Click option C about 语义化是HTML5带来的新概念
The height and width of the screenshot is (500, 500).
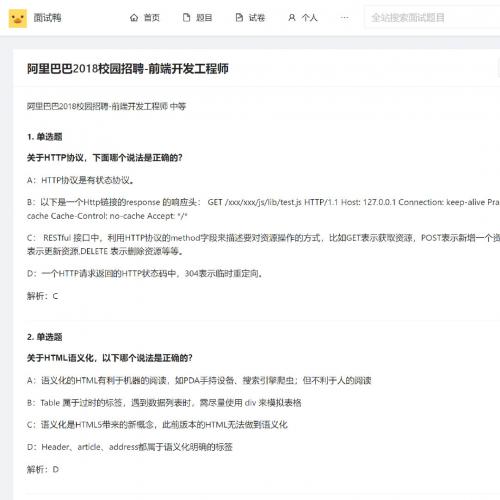(x=157, y=425)
